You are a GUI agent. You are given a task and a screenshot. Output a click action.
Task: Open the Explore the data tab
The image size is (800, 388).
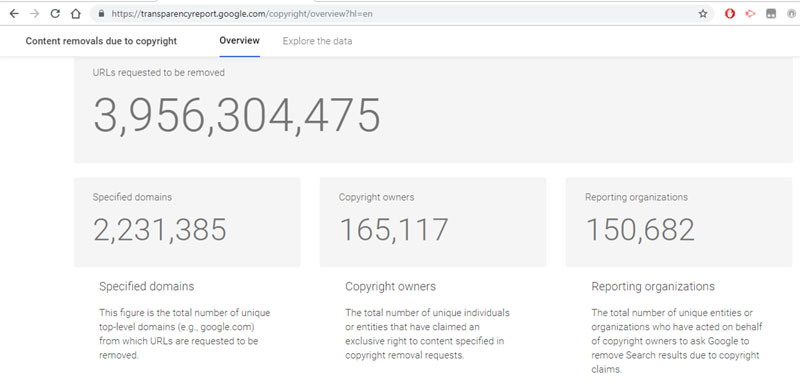point(317,41)
